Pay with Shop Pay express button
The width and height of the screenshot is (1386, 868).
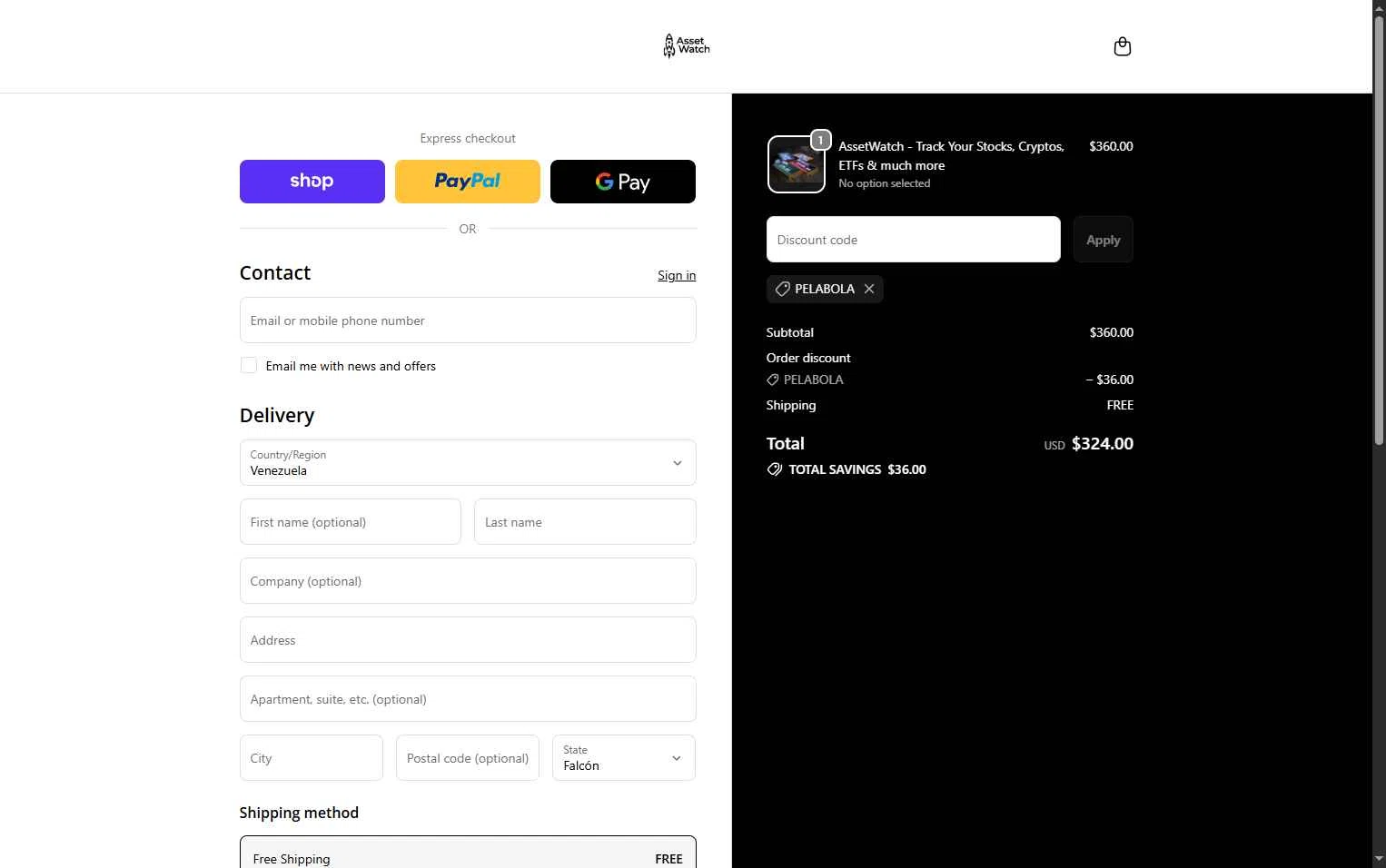pos(312,182)
